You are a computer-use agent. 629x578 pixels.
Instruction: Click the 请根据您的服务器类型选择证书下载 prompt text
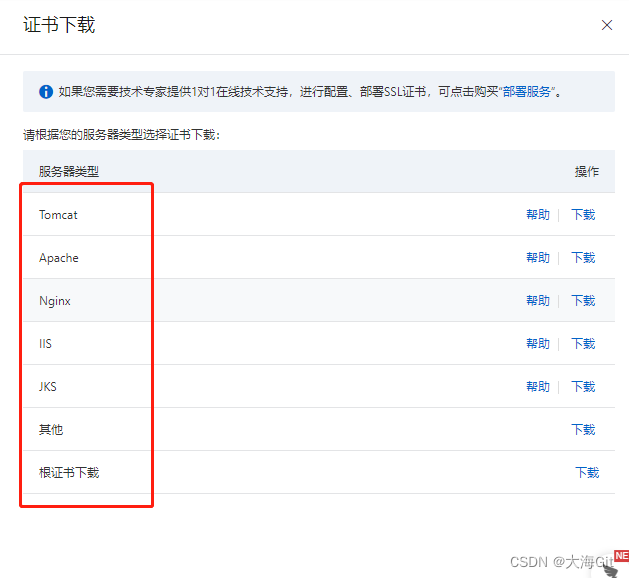click(122, 135)
